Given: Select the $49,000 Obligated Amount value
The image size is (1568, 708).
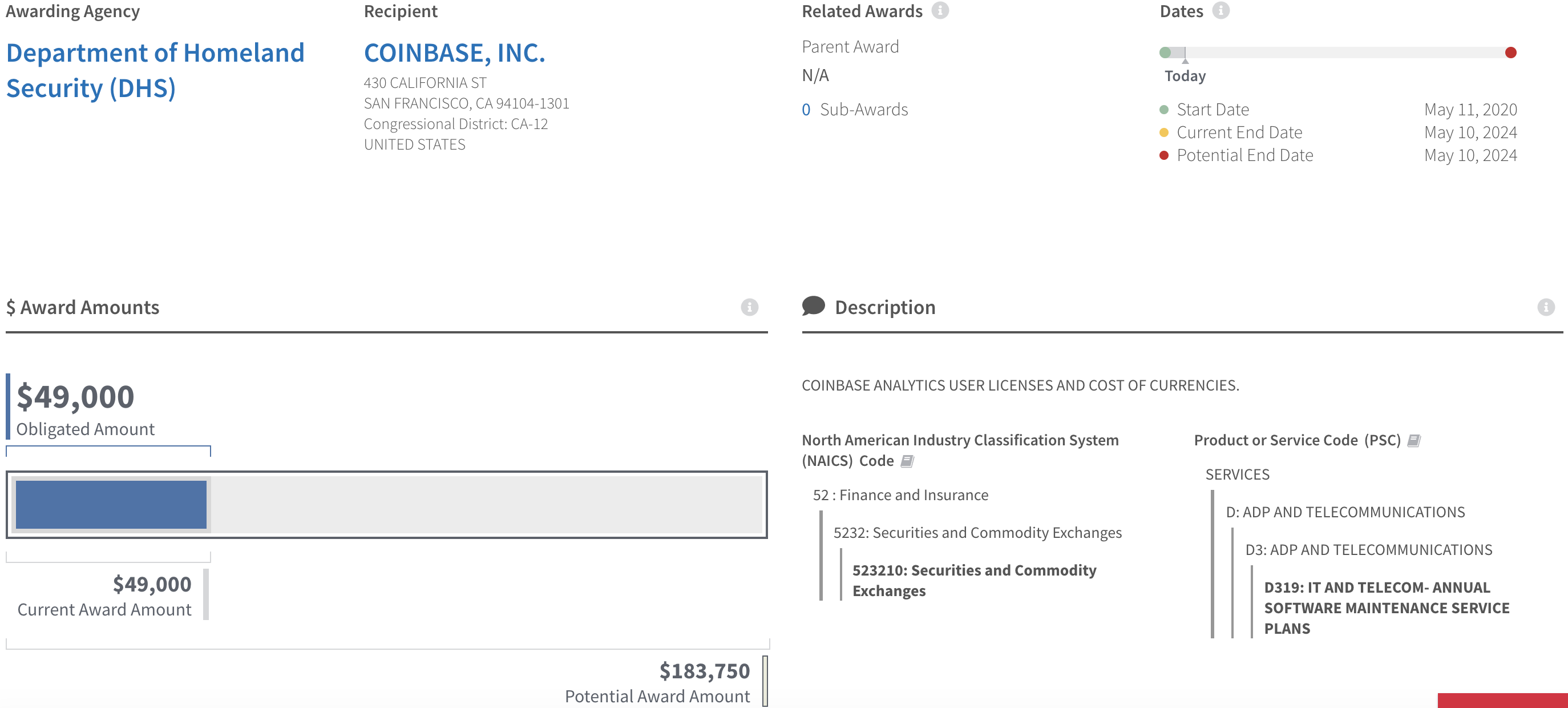Looking at the screenshot, I should tap(75, 397).
